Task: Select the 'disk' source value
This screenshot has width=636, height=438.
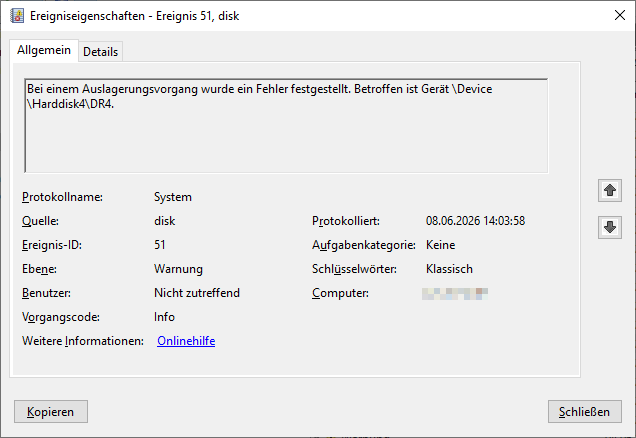Action: coord(165,221)
